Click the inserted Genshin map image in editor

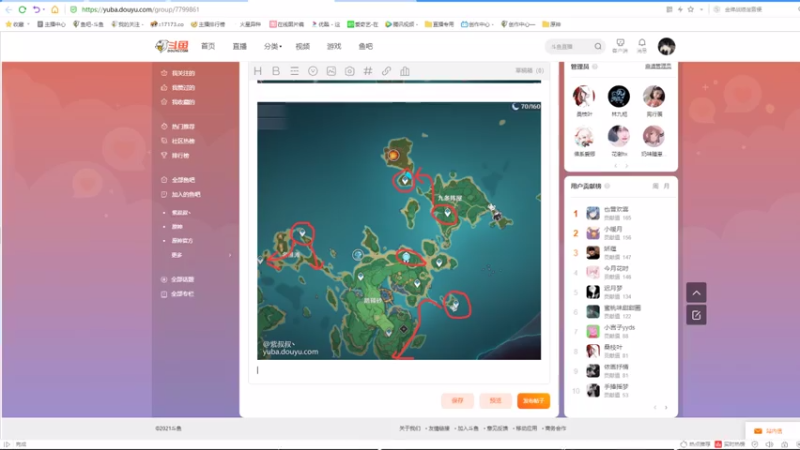pyautogui.click(x=399, y=231)
